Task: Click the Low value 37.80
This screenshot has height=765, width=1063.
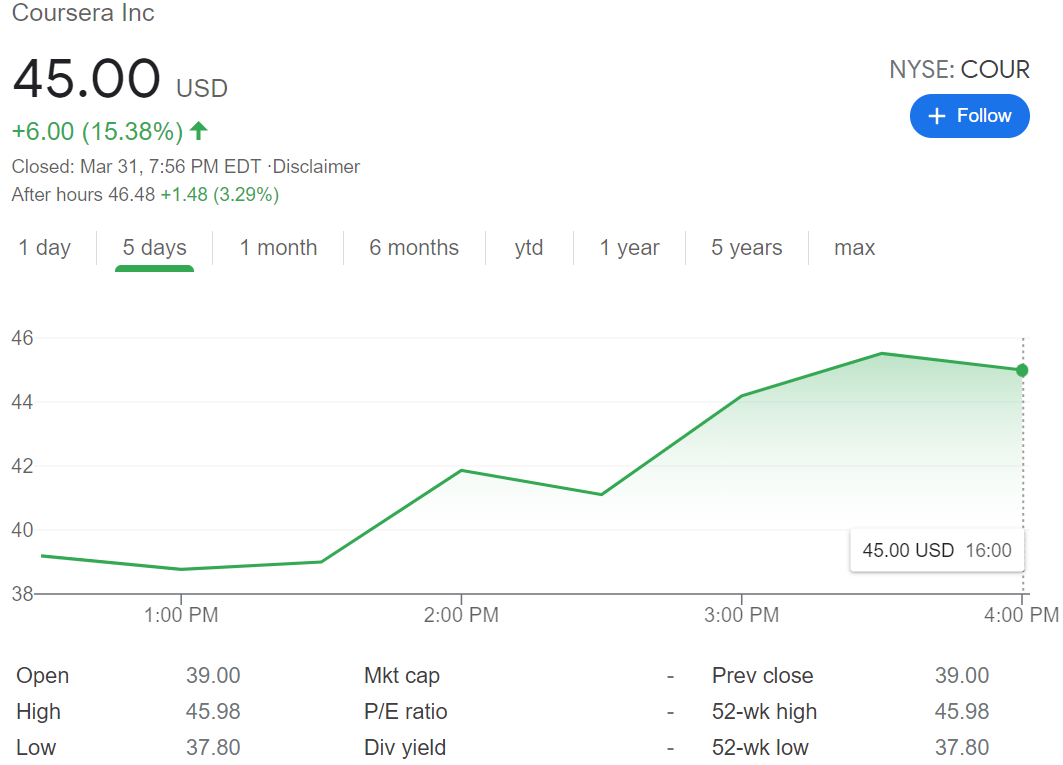Action: click(x=213, y=747)
